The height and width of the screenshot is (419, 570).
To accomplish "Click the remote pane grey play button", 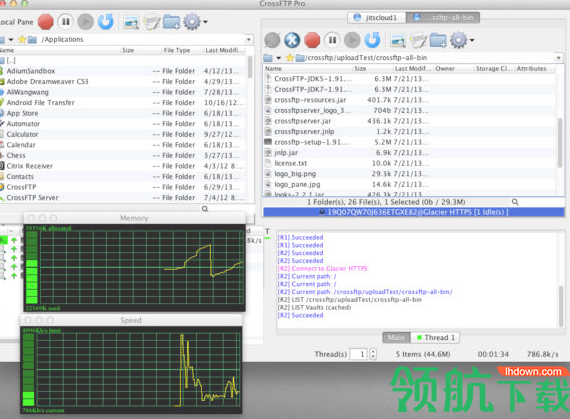I will [x=352, y=40].
